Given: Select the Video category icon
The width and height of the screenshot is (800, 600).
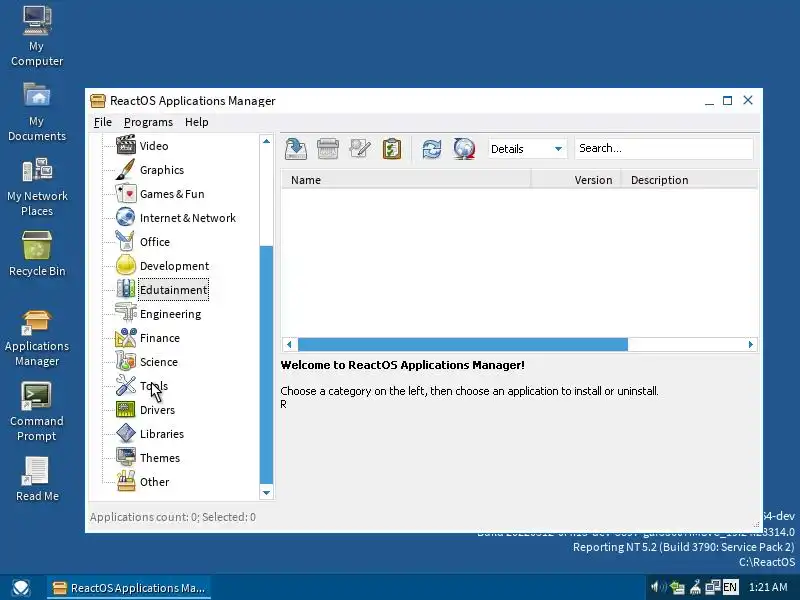Looking at the screenshot, I should pos(126,145).
